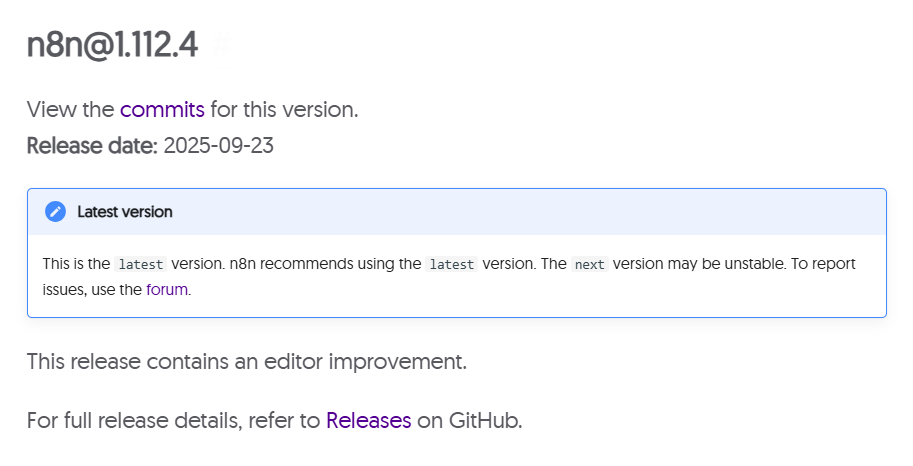The height and width of the screenshot is (466, 913).
Task: Click the "Latest version" note title
Action: pyautogui.click(x=125, y=212)
